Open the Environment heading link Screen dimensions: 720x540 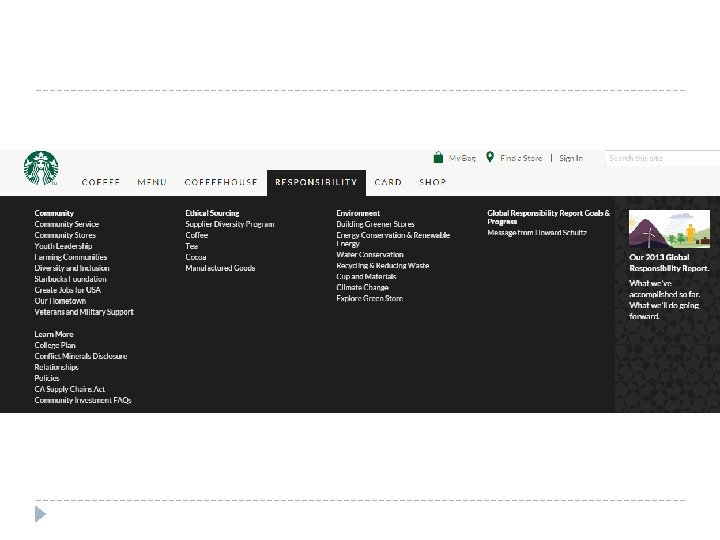point(358,213)
